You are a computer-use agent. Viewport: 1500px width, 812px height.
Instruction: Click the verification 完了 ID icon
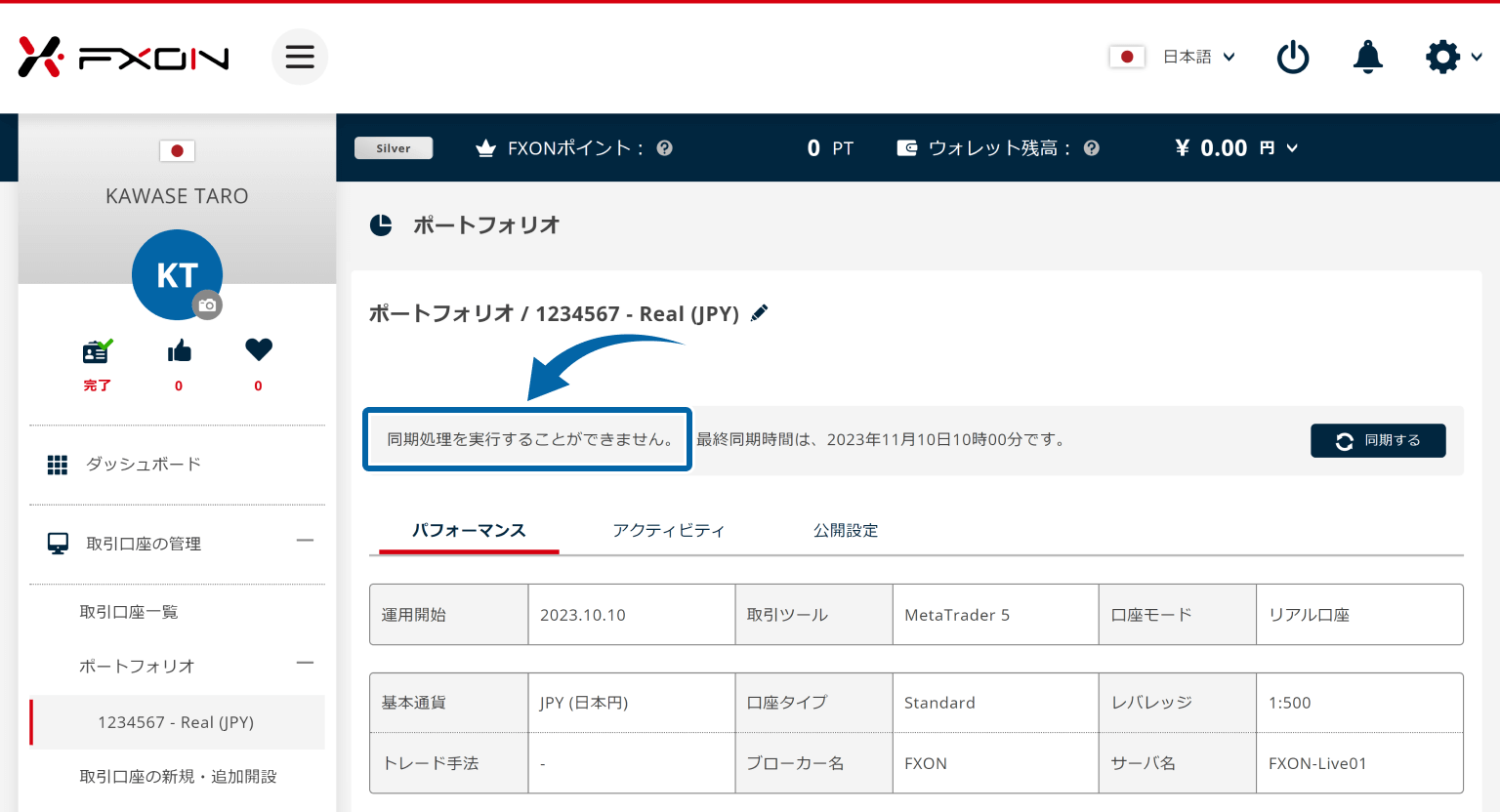[97, 351]
